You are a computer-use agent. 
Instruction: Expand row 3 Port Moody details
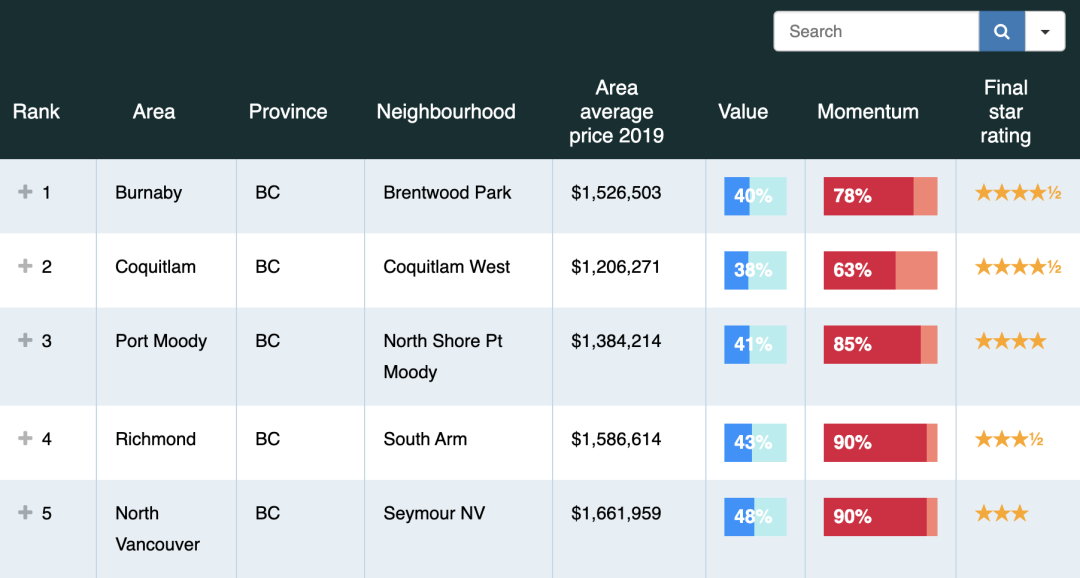pos(25,340)
